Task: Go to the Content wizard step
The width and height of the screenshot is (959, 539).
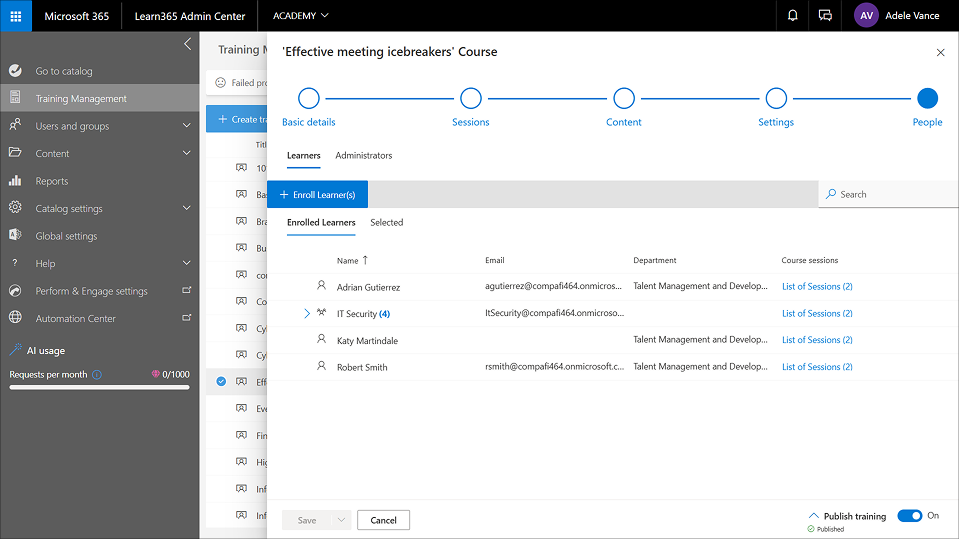Action: pyautogui.click(x=624, y=99)
